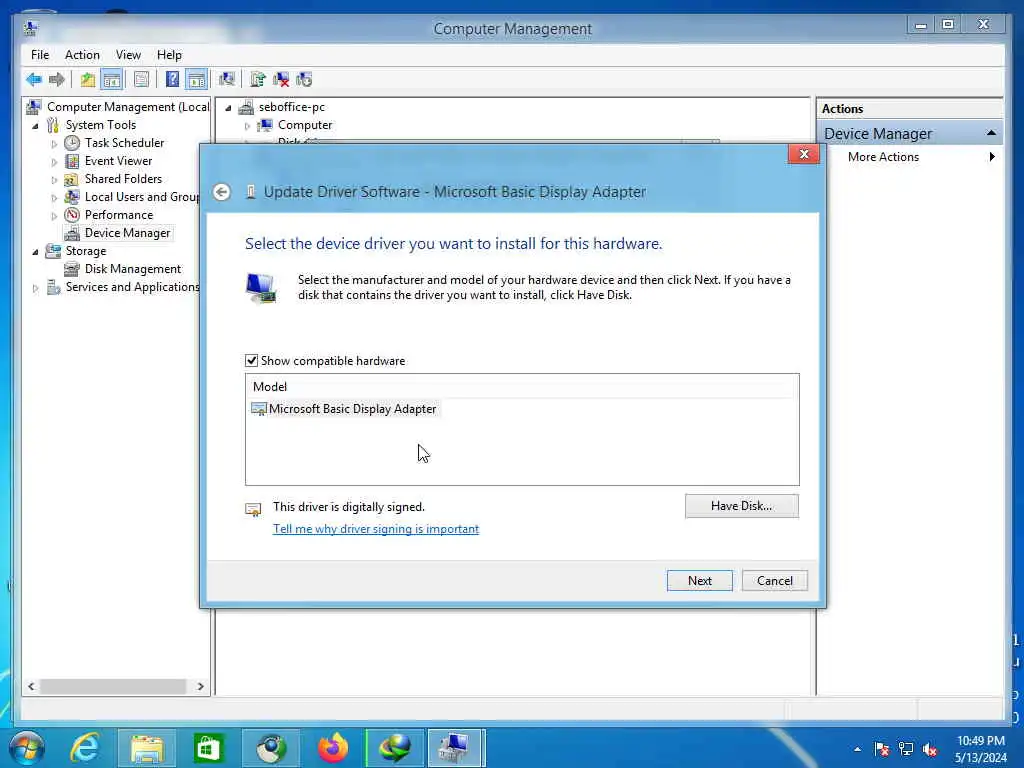Screen dimensions: 1024x768
Task: Toggle Show/Hide Action Pane toolbar icon
Action: click(x=197, y=80)
